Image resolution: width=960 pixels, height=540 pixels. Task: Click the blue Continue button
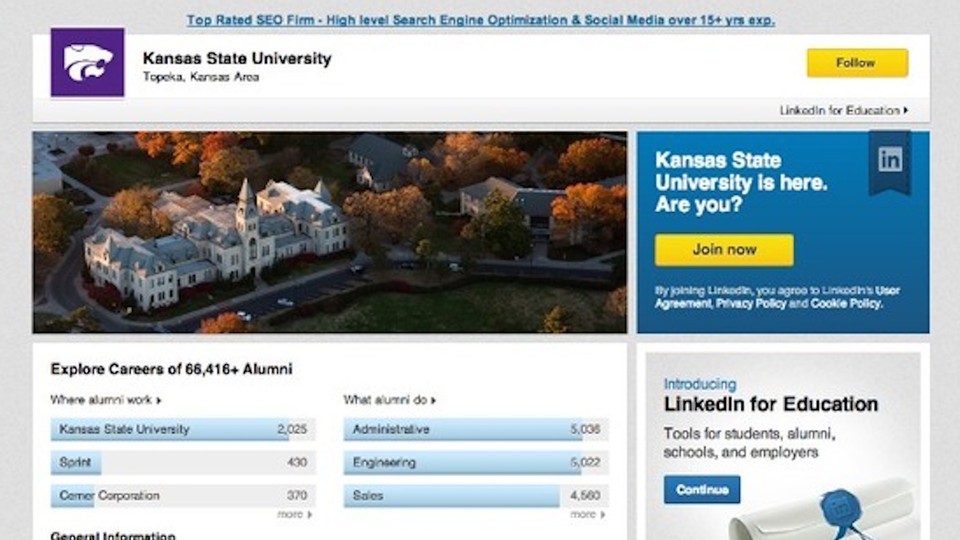pyautogui.click(x=702, y=490)
